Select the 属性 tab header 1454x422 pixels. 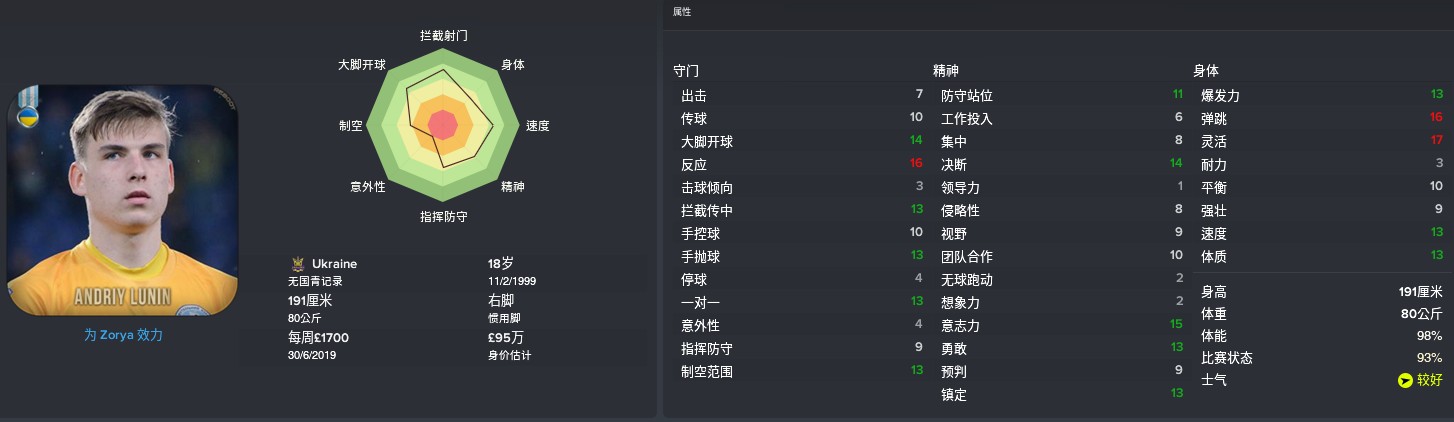click(682, 12)
